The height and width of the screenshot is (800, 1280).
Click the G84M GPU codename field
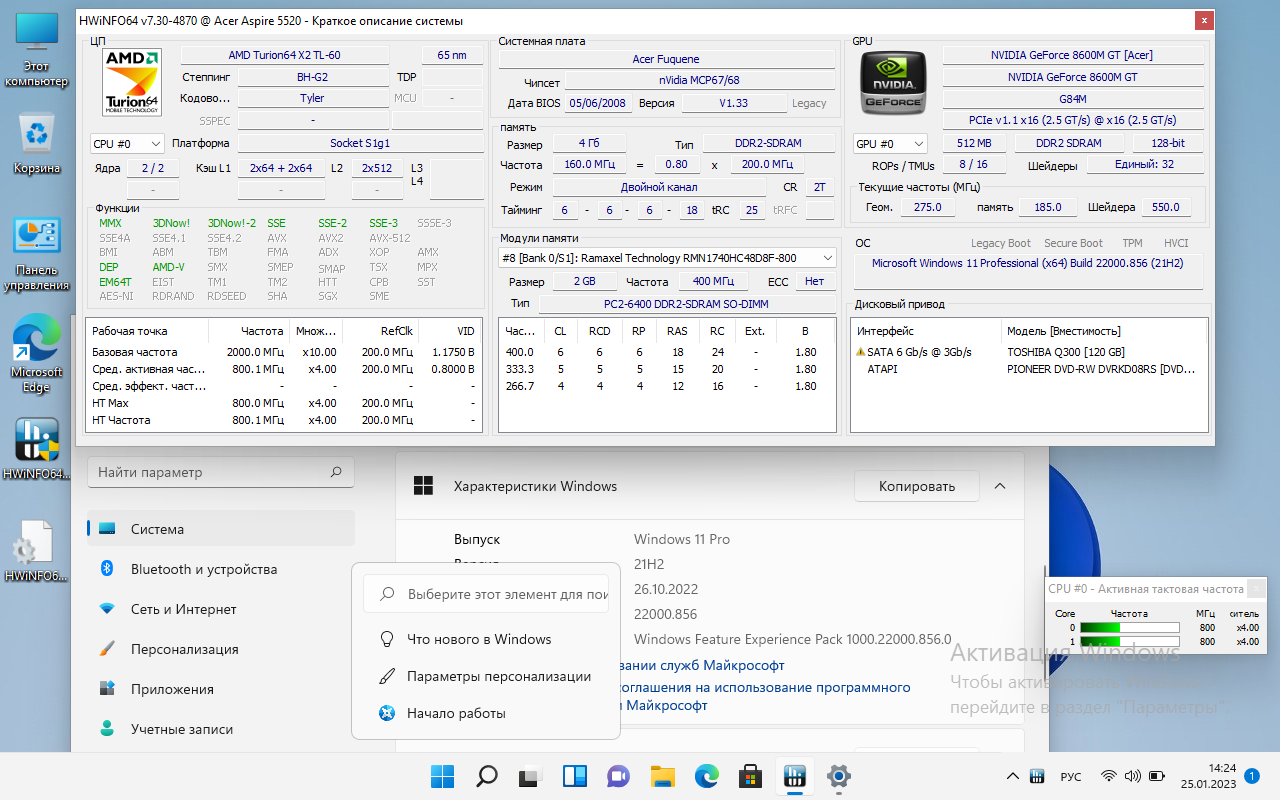point(1073,99)
